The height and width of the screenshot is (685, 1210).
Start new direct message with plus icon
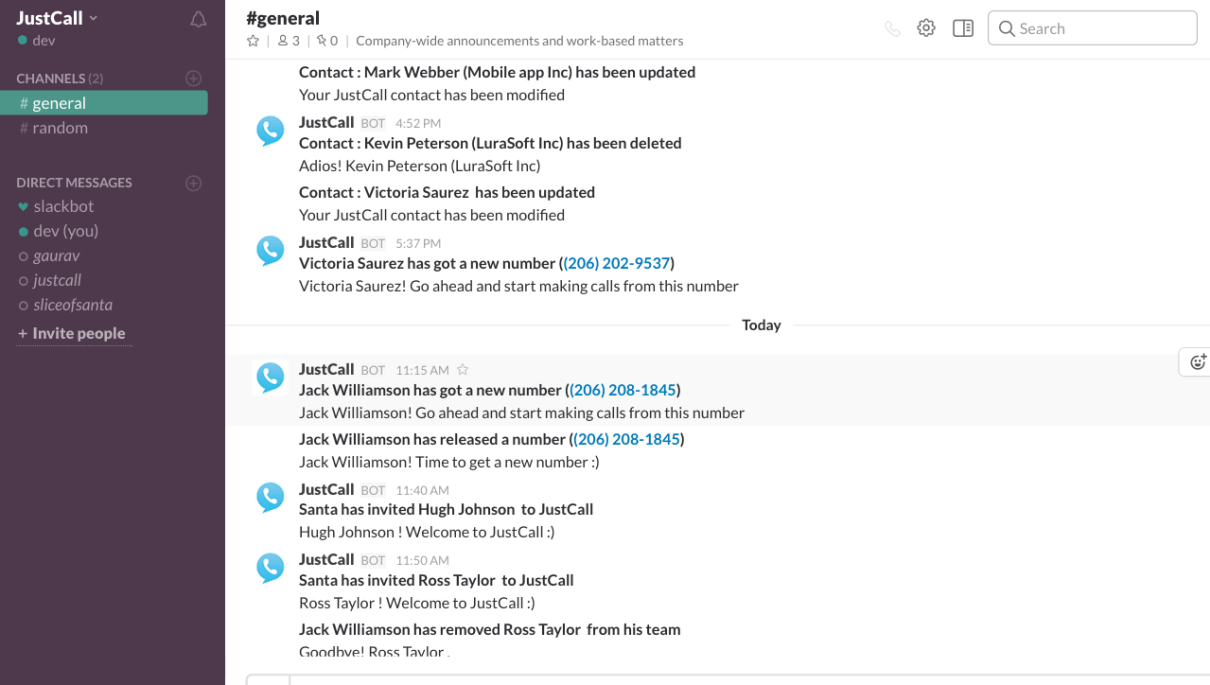coord(194,183)
